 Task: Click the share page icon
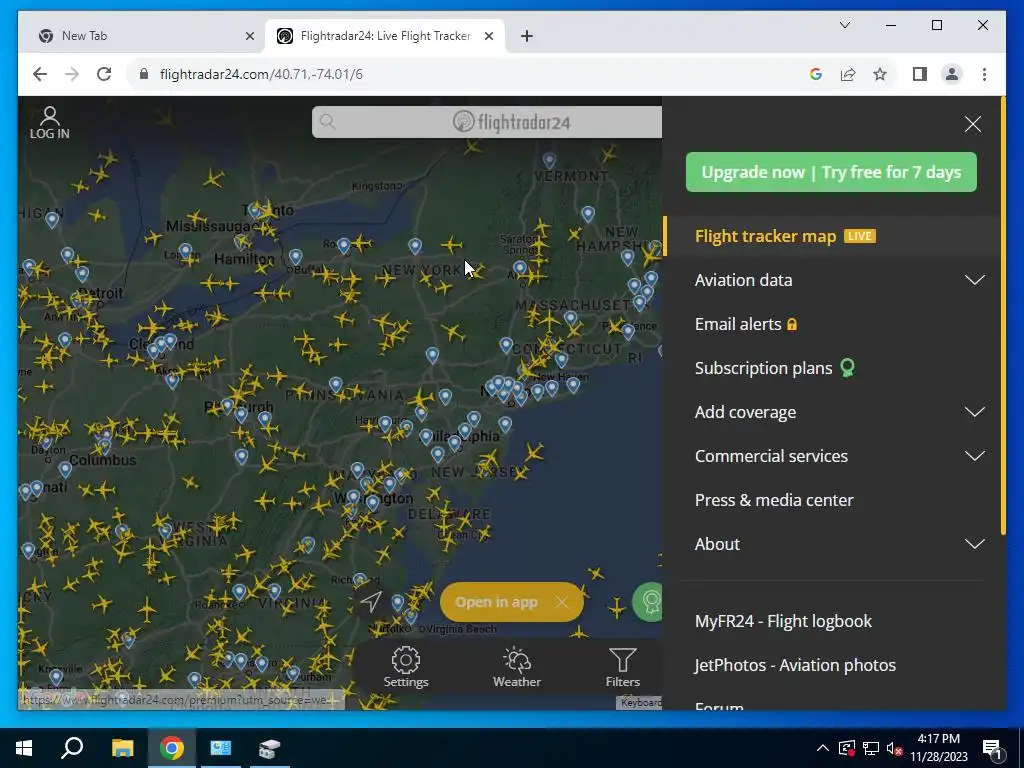pos(848,74)
